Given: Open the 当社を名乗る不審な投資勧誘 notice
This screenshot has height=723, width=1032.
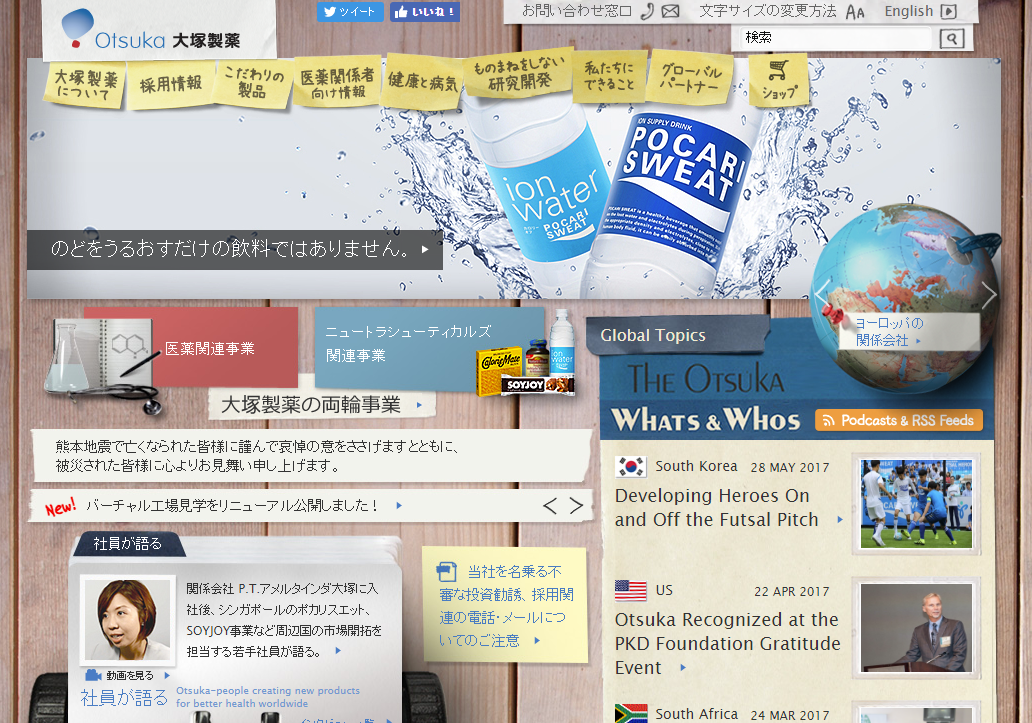Looking at the screenshot, I should point(505,605).
